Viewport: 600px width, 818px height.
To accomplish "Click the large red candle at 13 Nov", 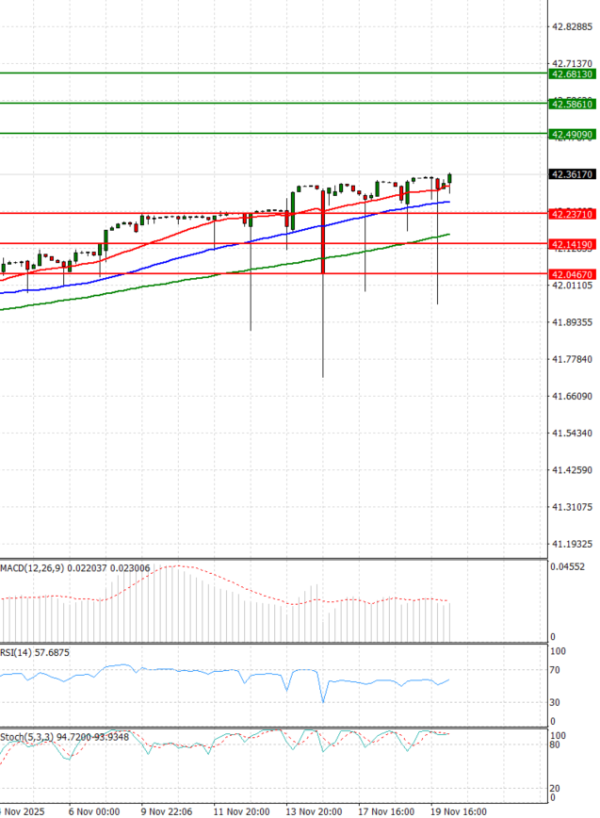I will pos(323,240).
